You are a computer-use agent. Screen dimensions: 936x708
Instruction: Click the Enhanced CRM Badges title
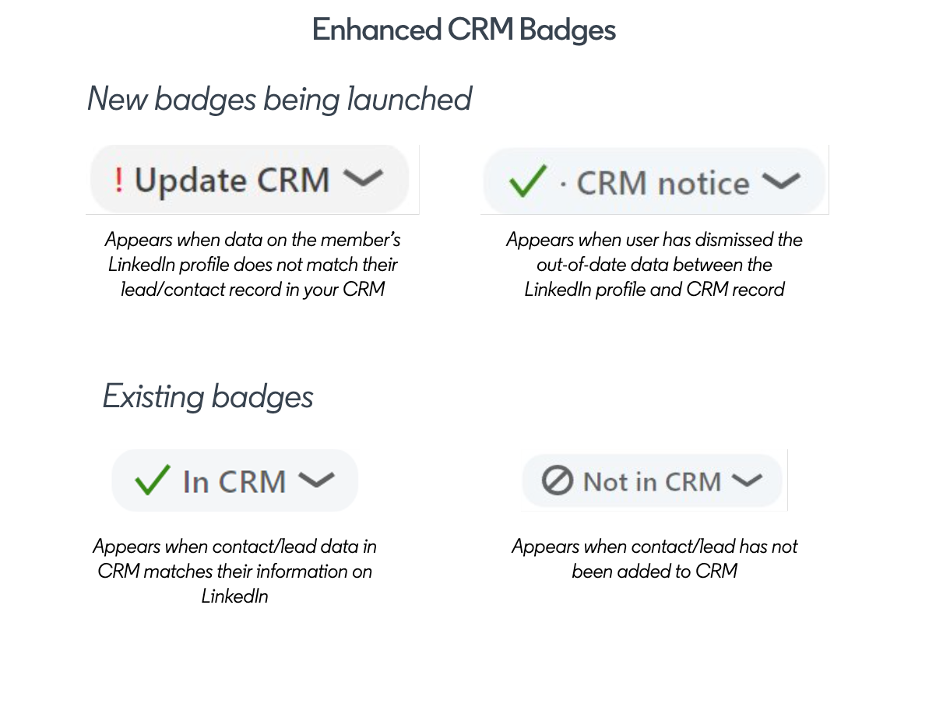[464, 30]
